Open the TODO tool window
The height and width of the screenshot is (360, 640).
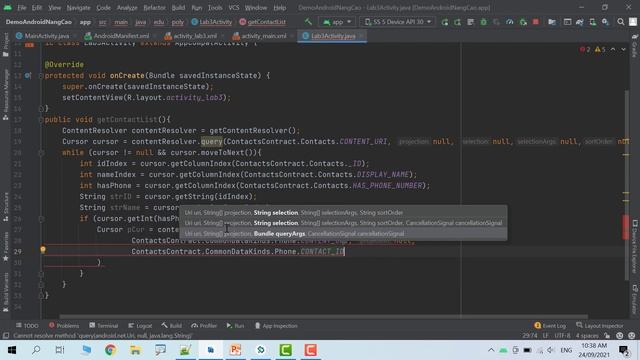click(27, 326)
